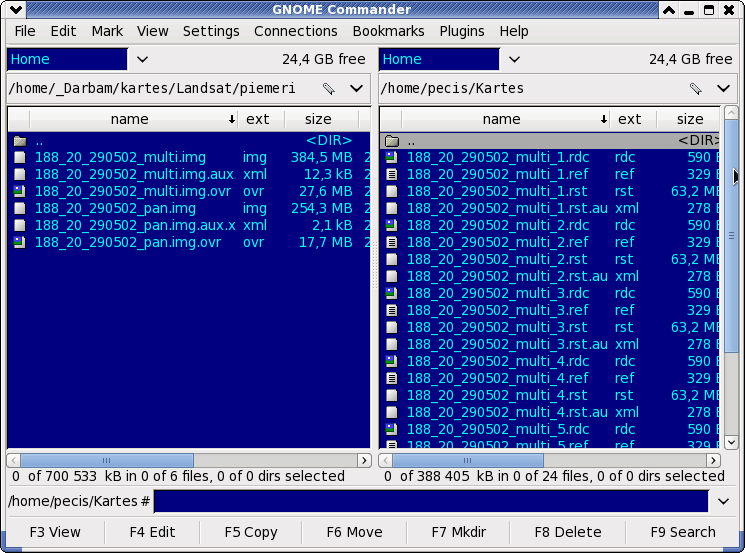Click text file icon of 188_20_290502_multi_4.ref
The image size is (745, 553).
[392, 378]
